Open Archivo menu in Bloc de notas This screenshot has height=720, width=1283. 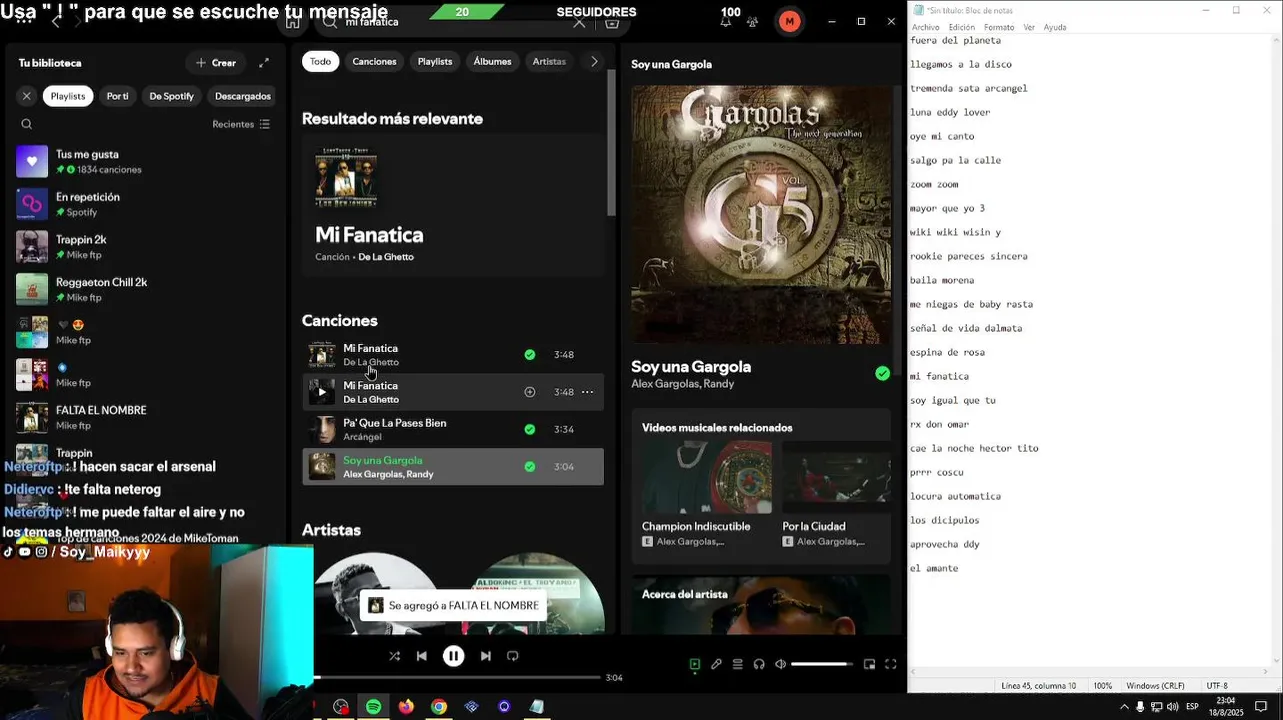925,27
